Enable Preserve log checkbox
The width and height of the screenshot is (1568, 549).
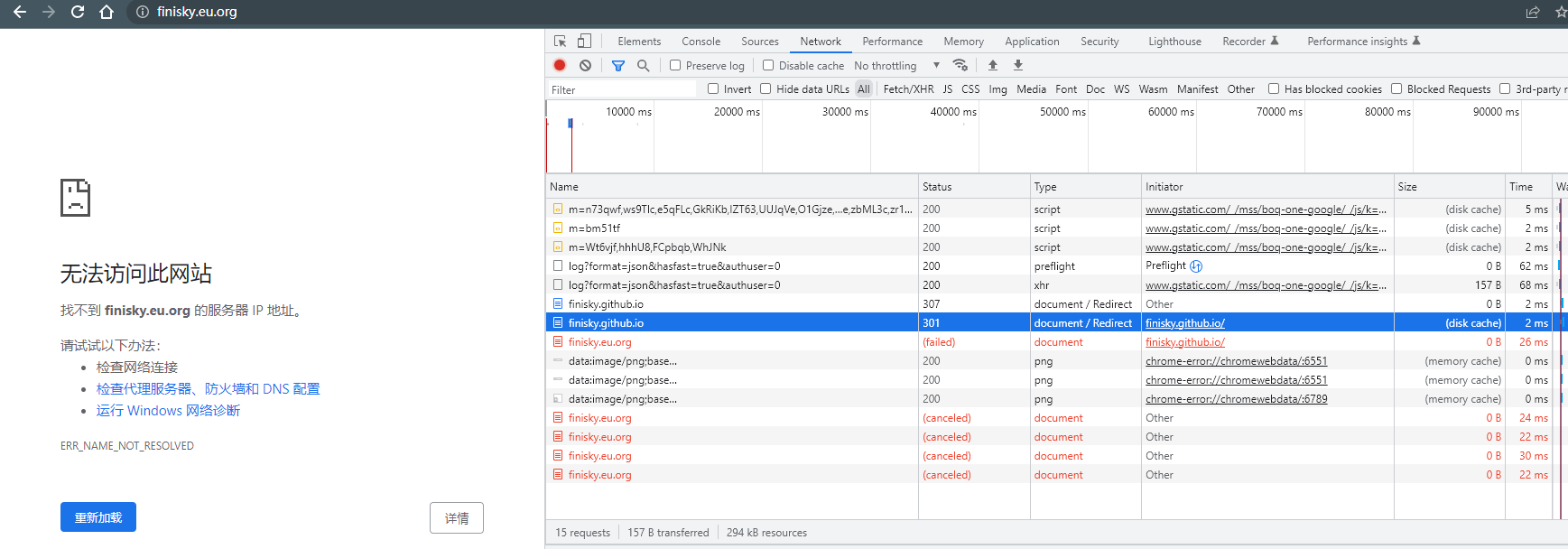(x=675, y=65)
